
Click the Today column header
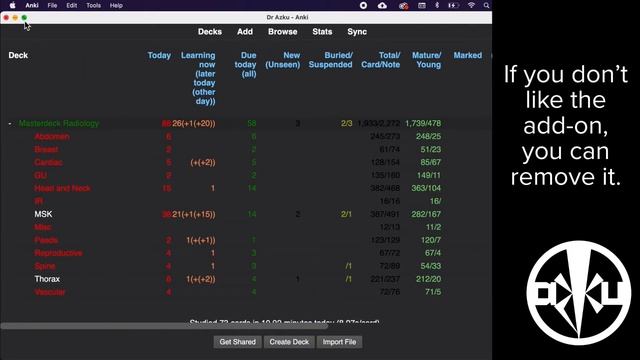tap(159, 56)
